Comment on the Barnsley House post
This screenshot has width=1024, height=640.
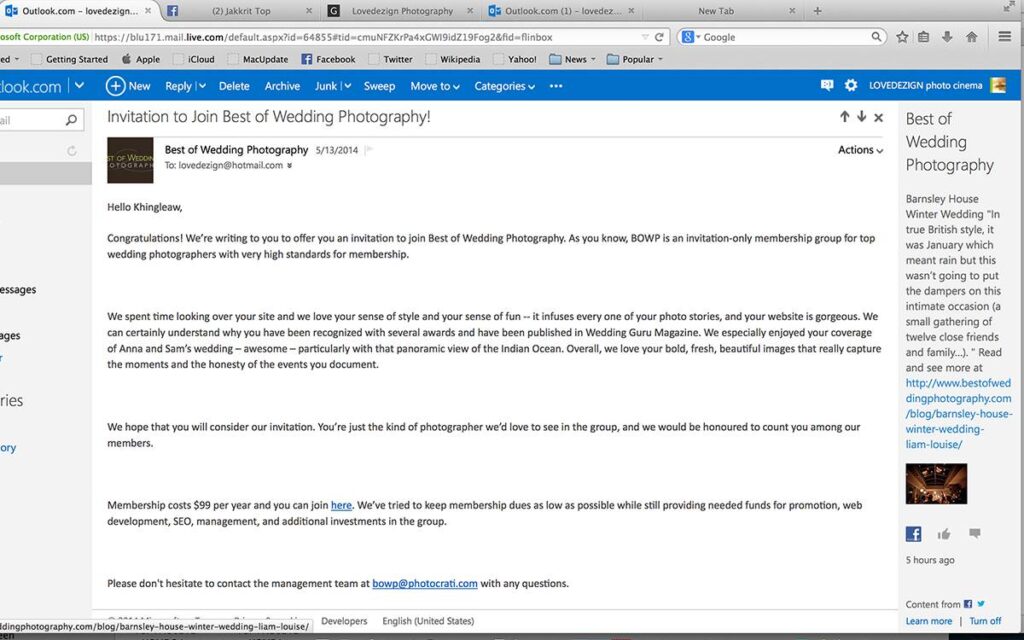[974, 534]
